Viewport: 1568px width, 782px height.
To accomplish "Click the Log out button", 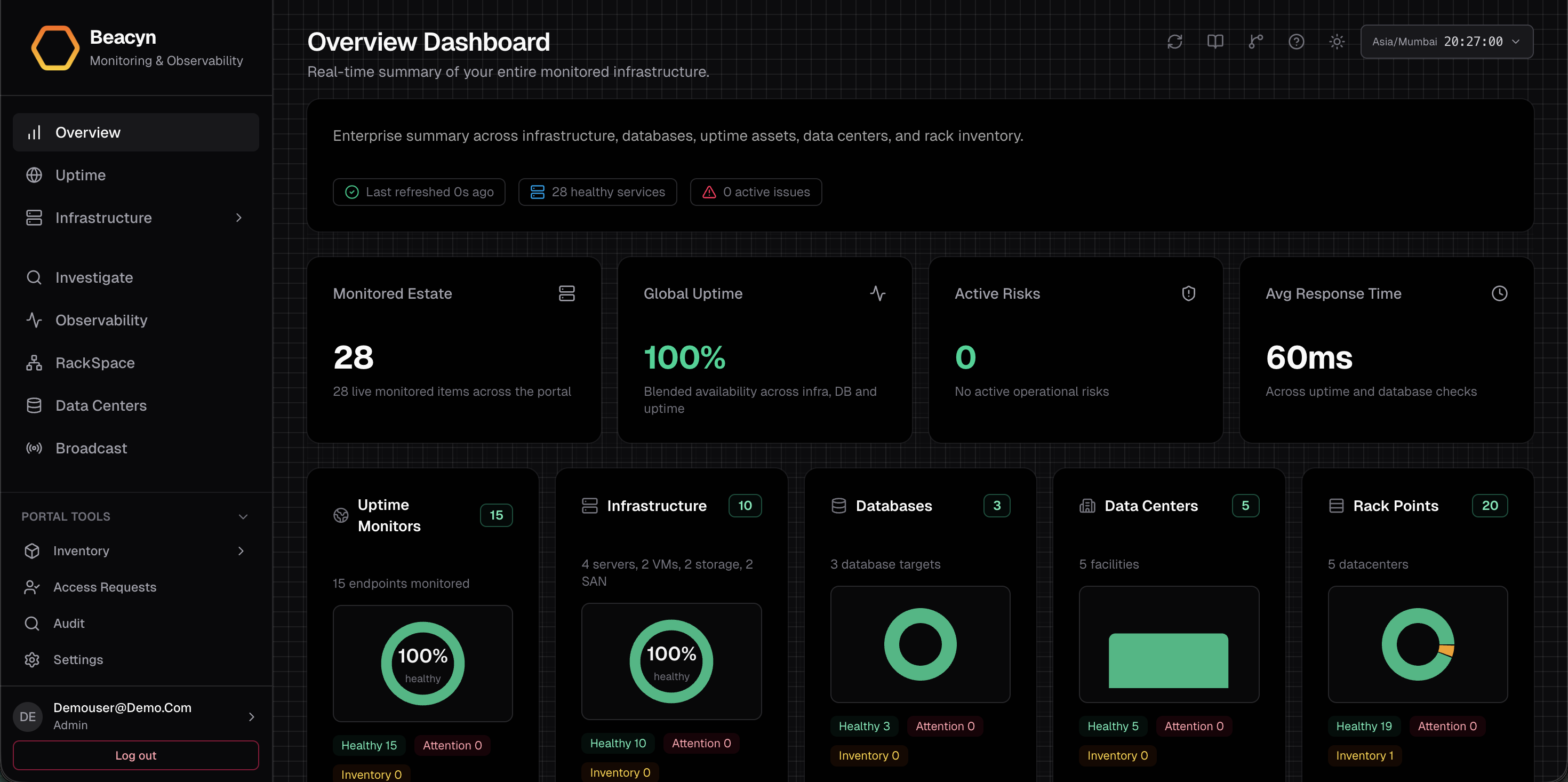I will point(136,755).
